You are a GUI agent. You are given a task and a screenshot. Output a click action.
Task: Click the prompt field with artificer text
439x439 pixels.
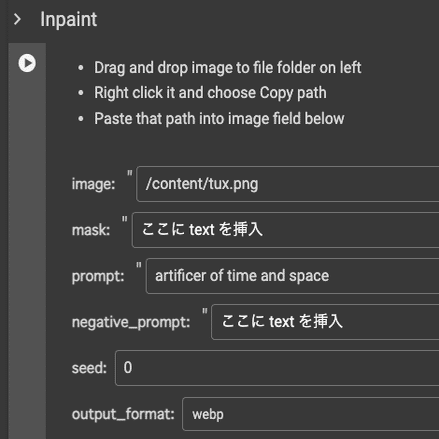point(293,276)
